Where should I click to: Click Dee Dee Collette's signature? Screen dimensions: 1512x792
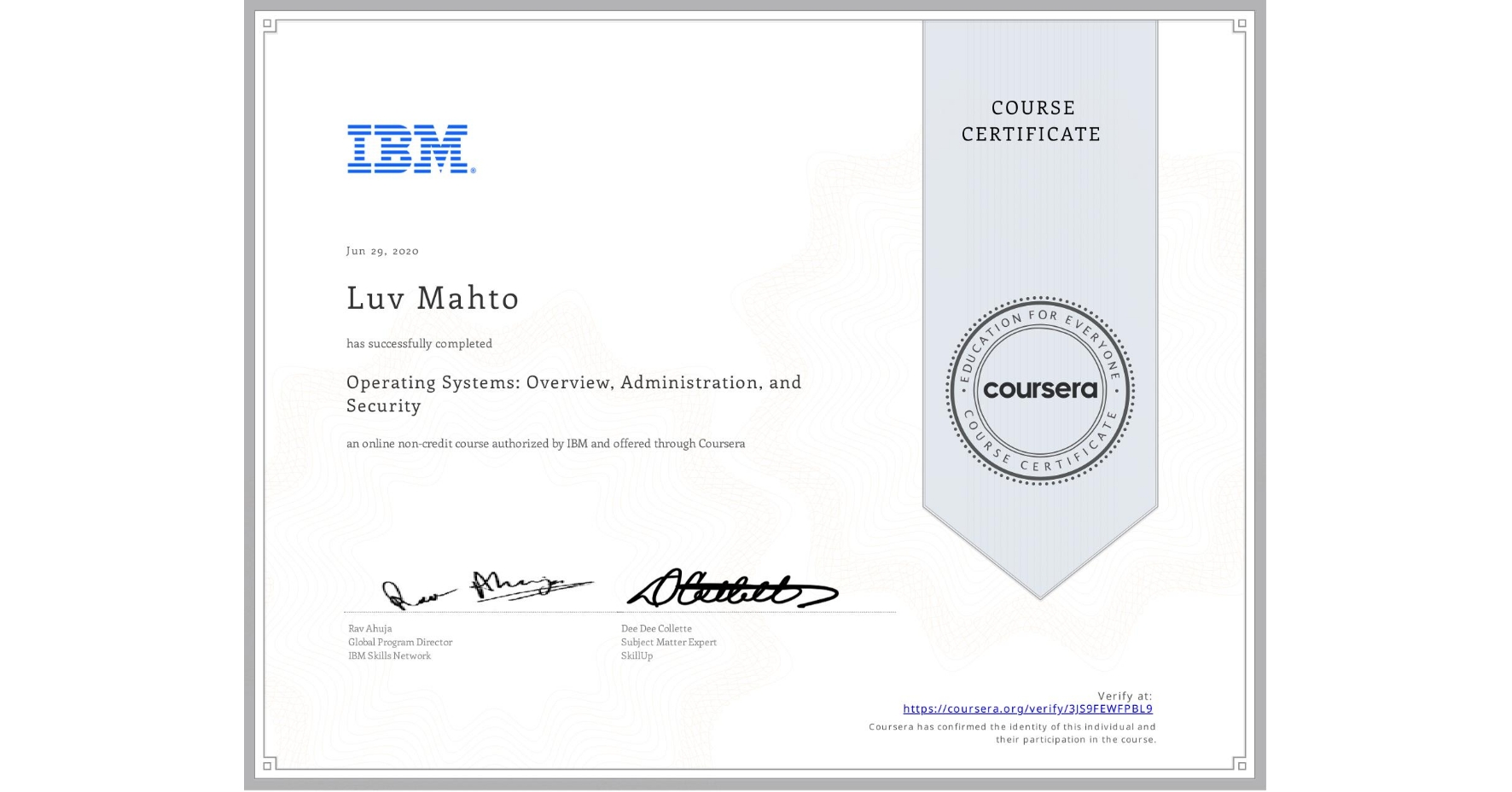(730, 589)
